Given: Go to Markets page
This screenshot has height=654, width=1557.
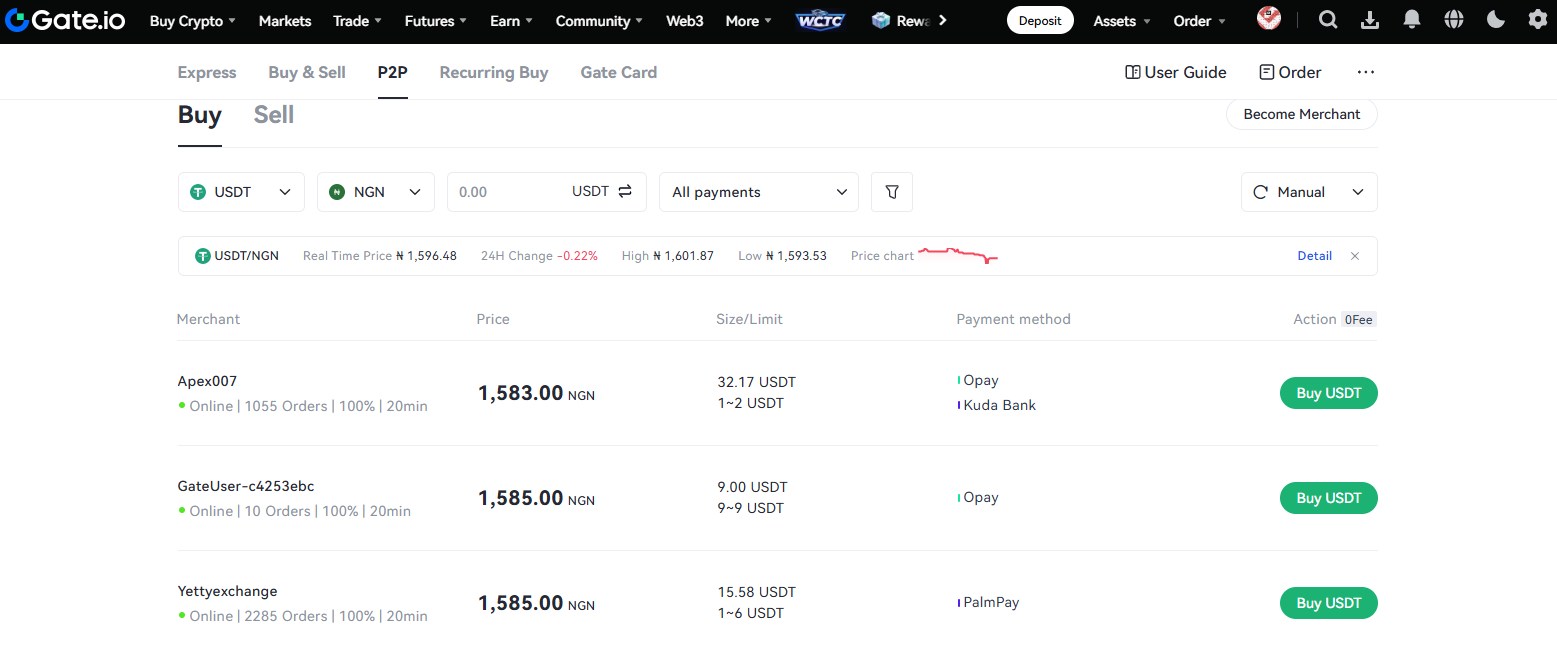Looking at the screenshot, I should 285,21.
